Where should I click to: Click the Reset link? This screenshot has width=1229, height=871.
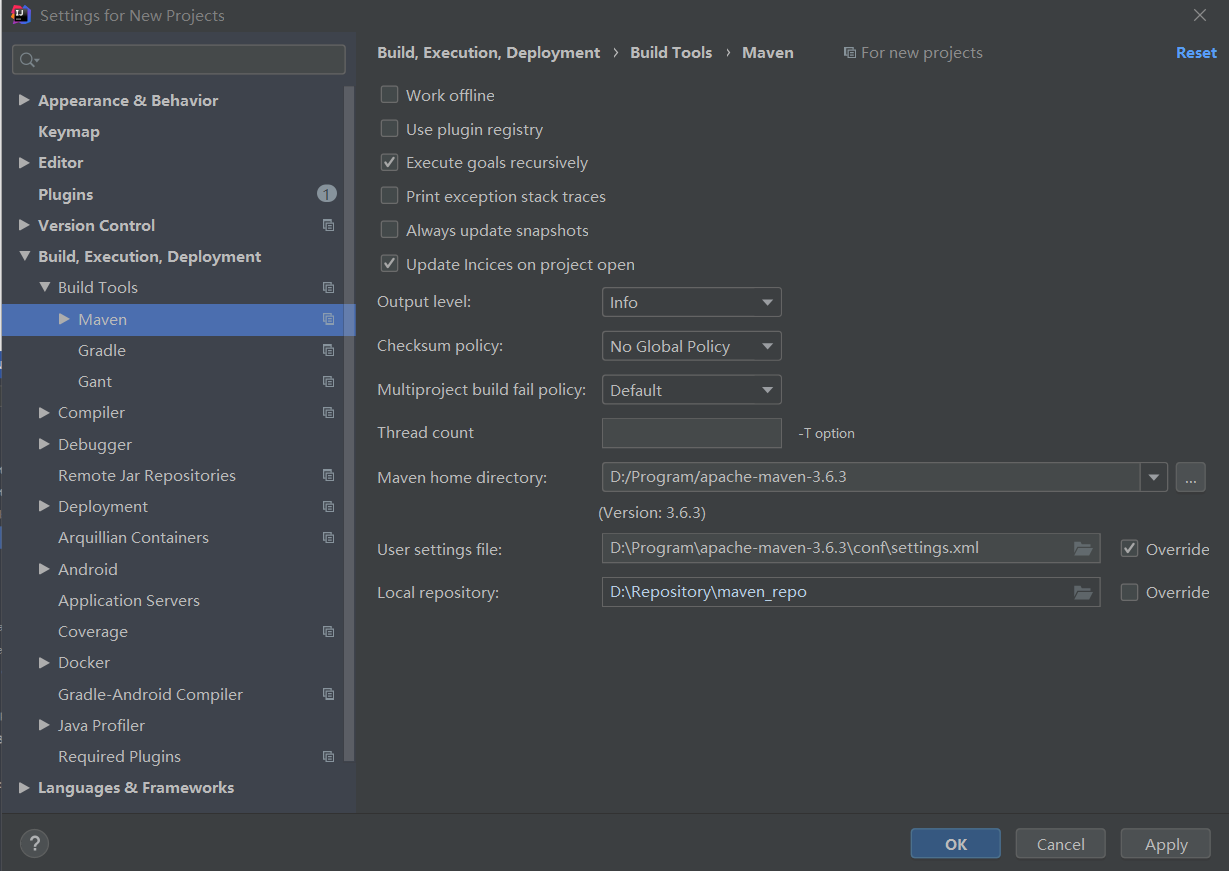[x=1196, y=53]
